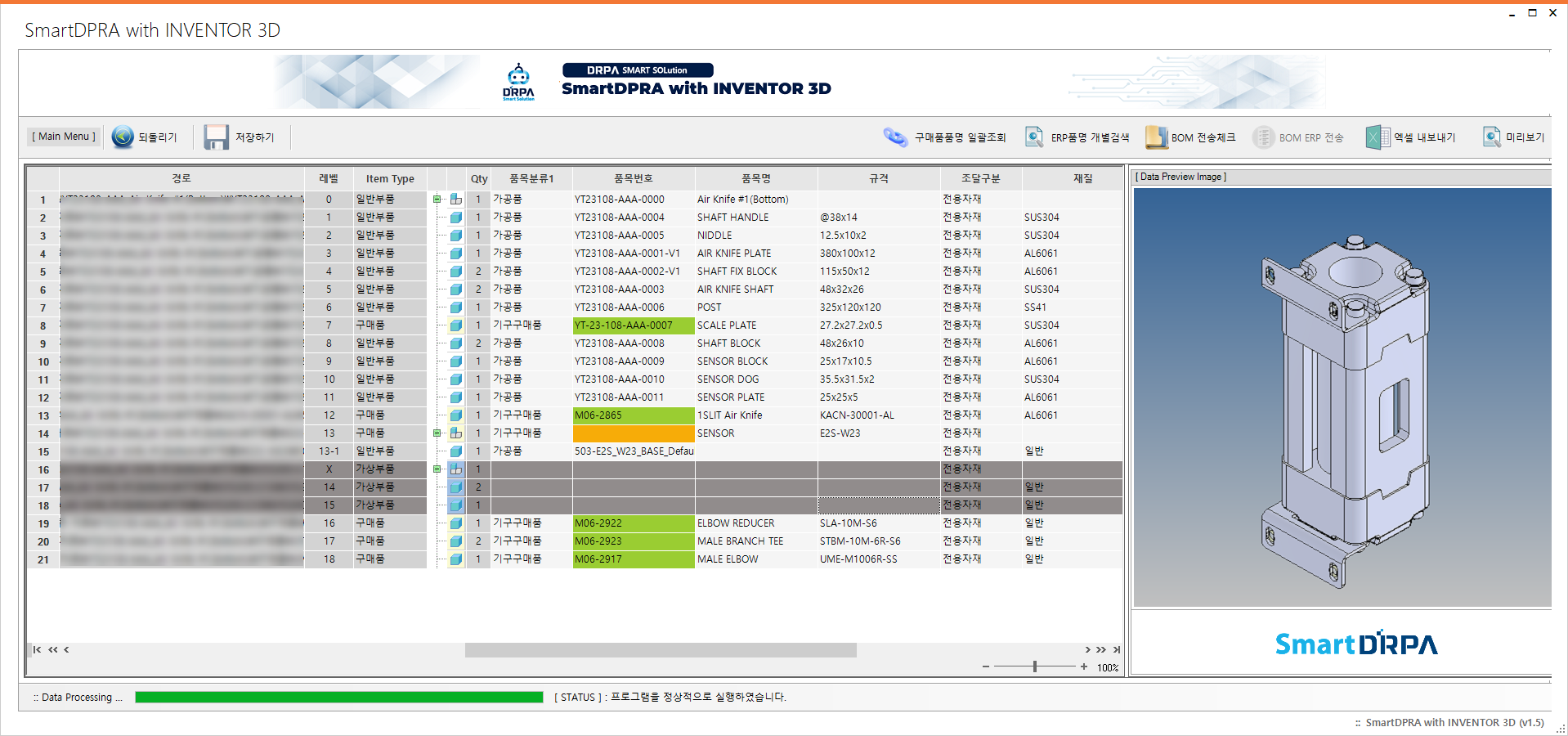Click the 구매품품명 일괄조회 icon
The width and height of the screenshot is (1568, 736).
point(896,137)
